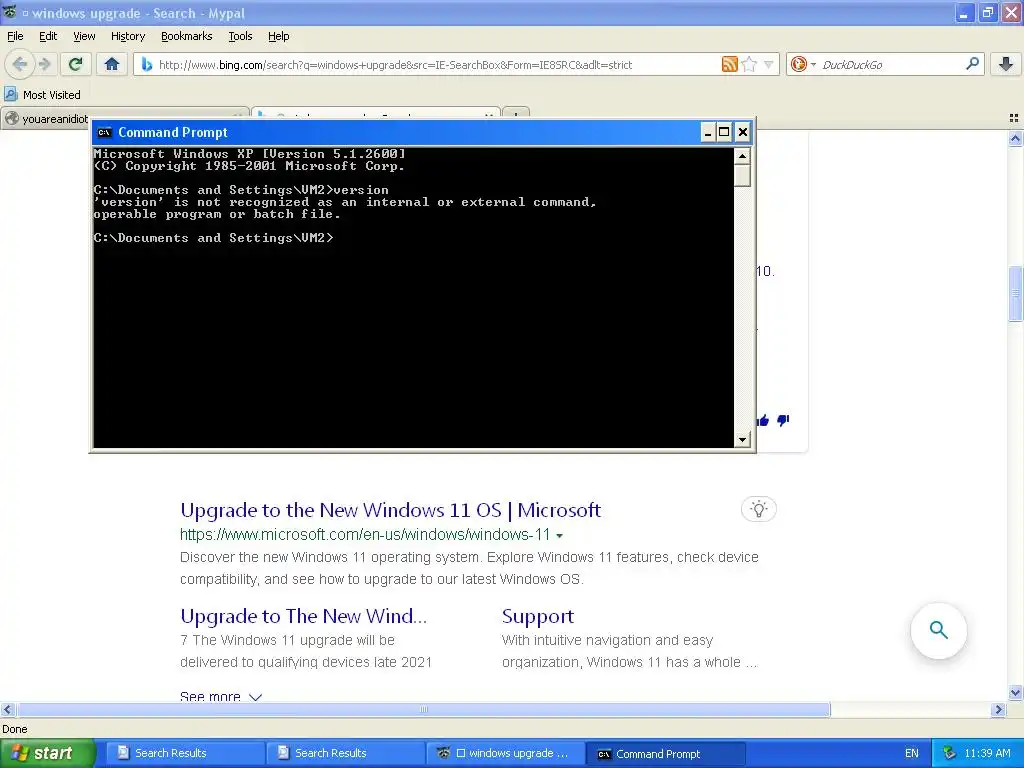1024x768 pixels.
Task: Open the History menu
Action: point(128,37)
